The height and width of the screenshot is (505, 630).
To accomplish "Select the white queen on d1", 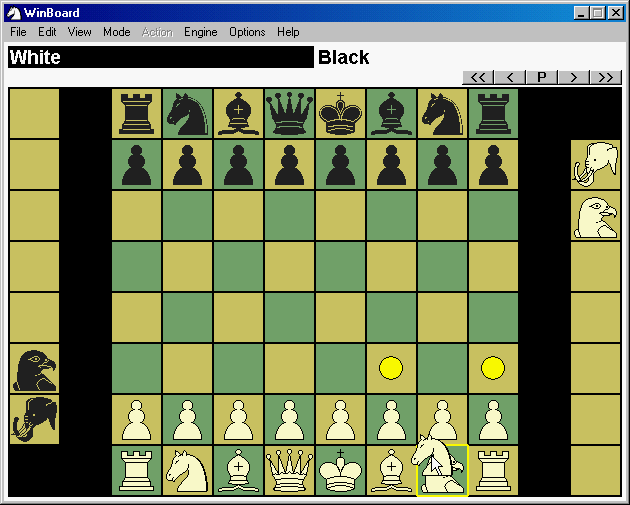I will [289, 470].
